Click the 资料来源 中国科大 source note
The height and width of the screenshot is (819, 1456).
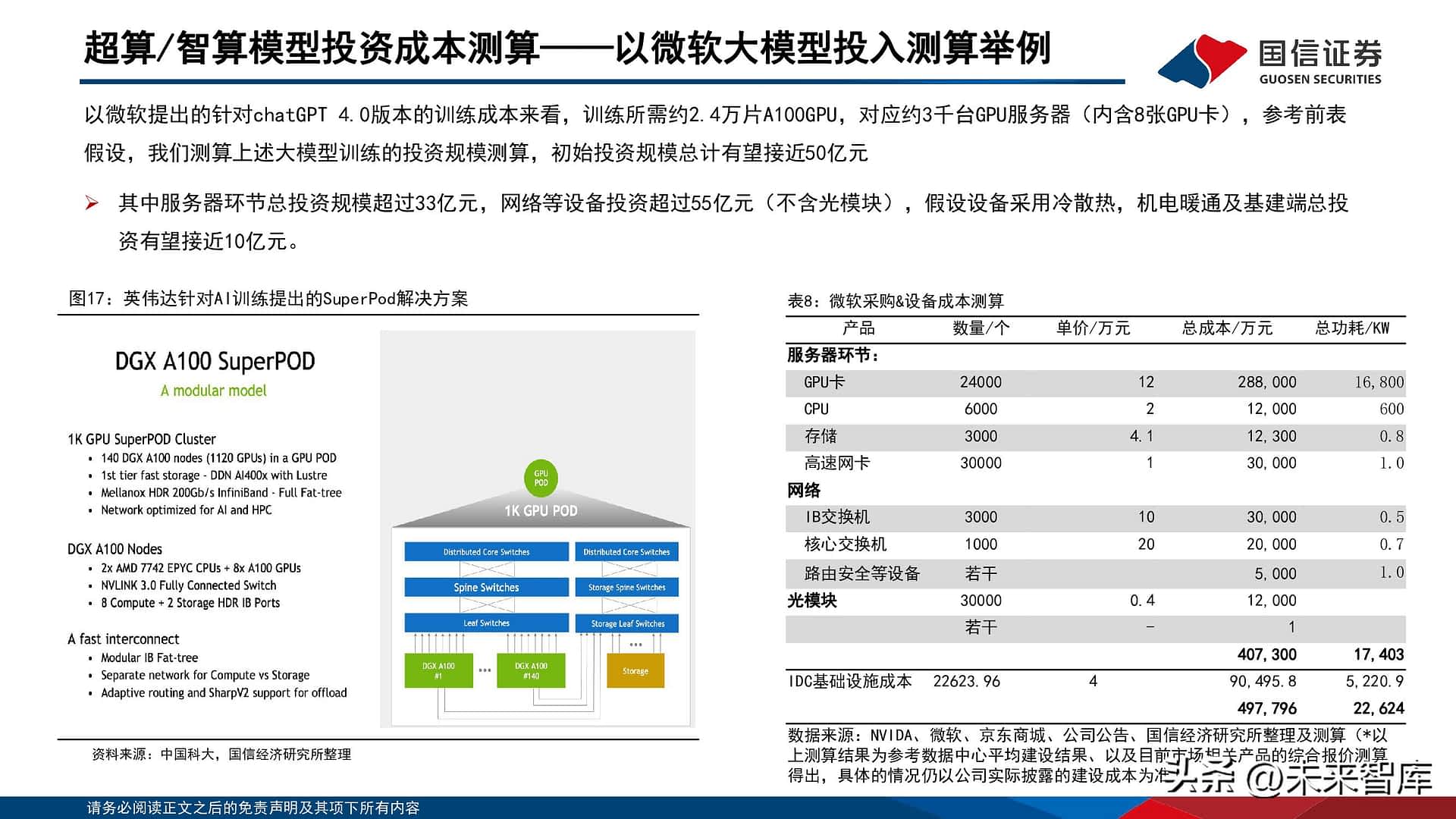pyautogui.click(x=221, y=755)
